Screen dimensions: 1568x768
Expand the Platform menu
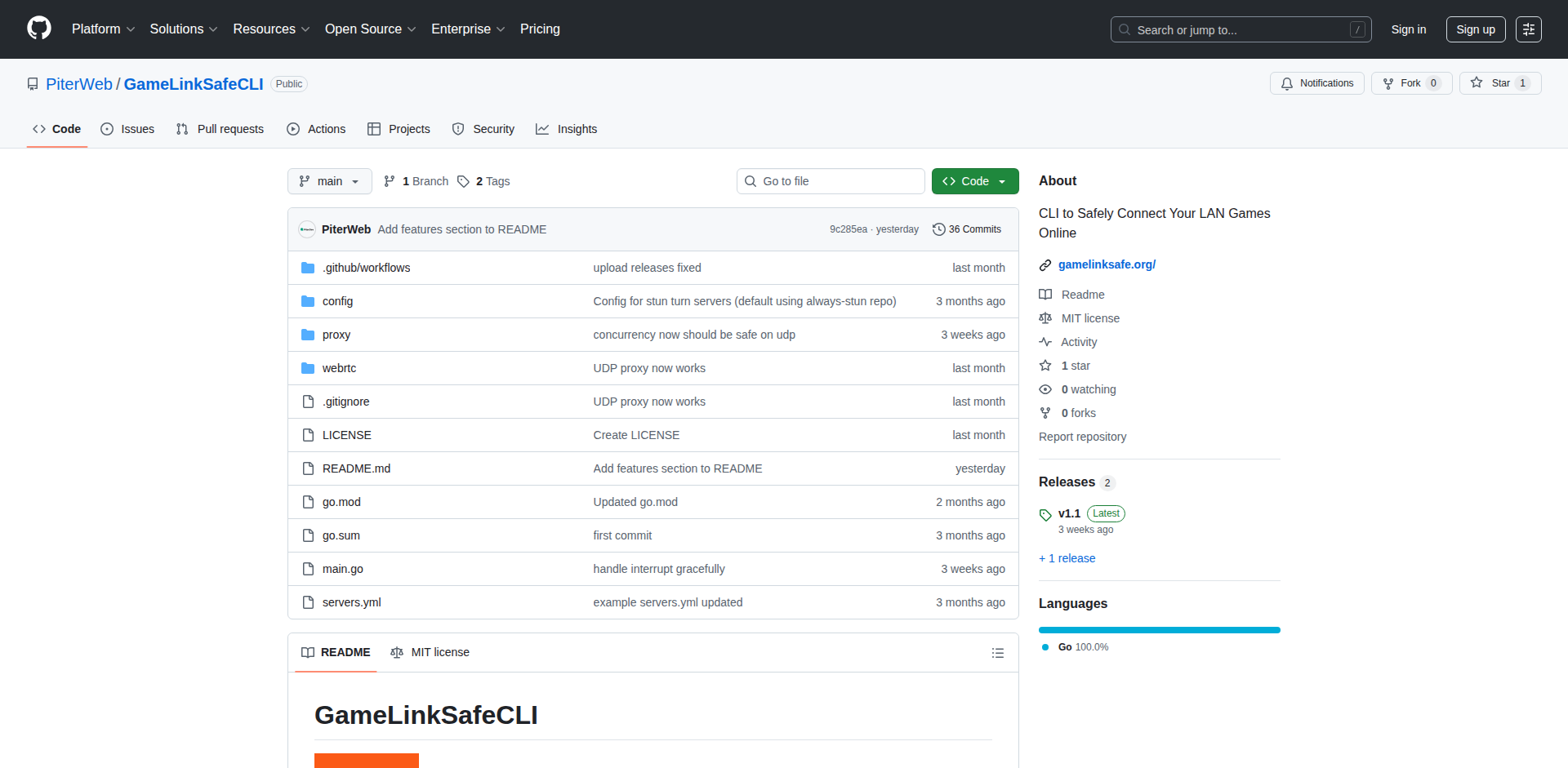(x=103, y=29)
